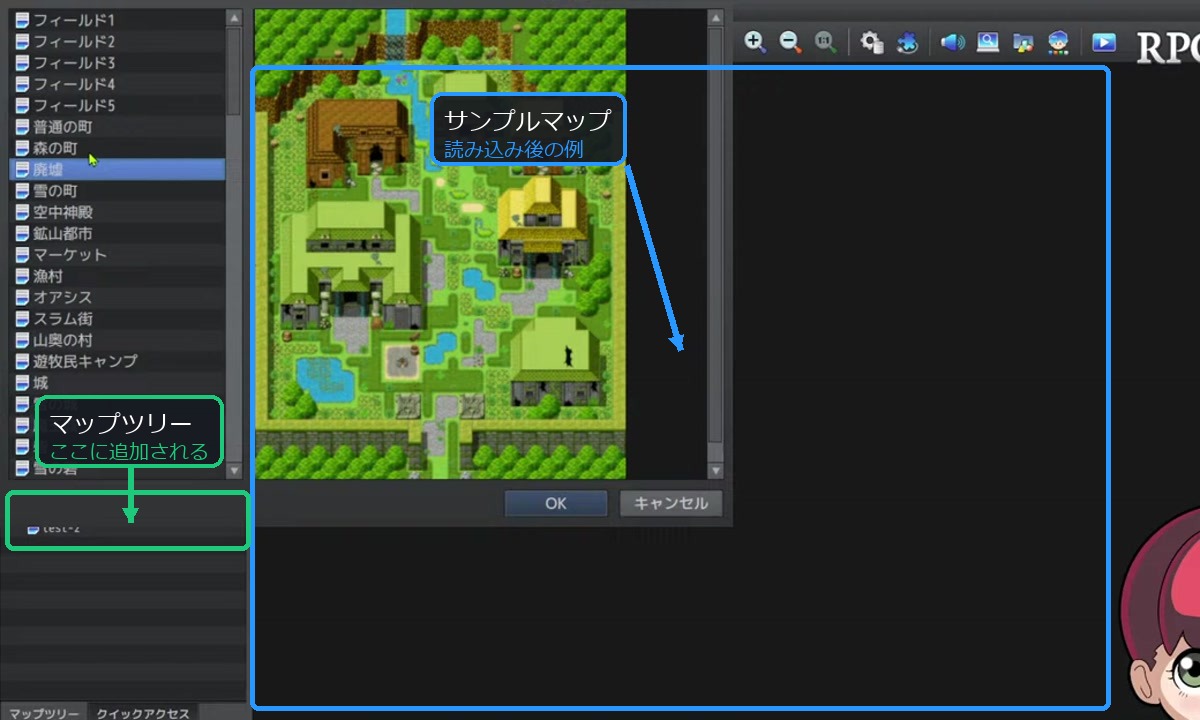Screen dimensions: 1200x720
Task: Click the highlighted 廃墟 entry
Action: pos(117,169)
